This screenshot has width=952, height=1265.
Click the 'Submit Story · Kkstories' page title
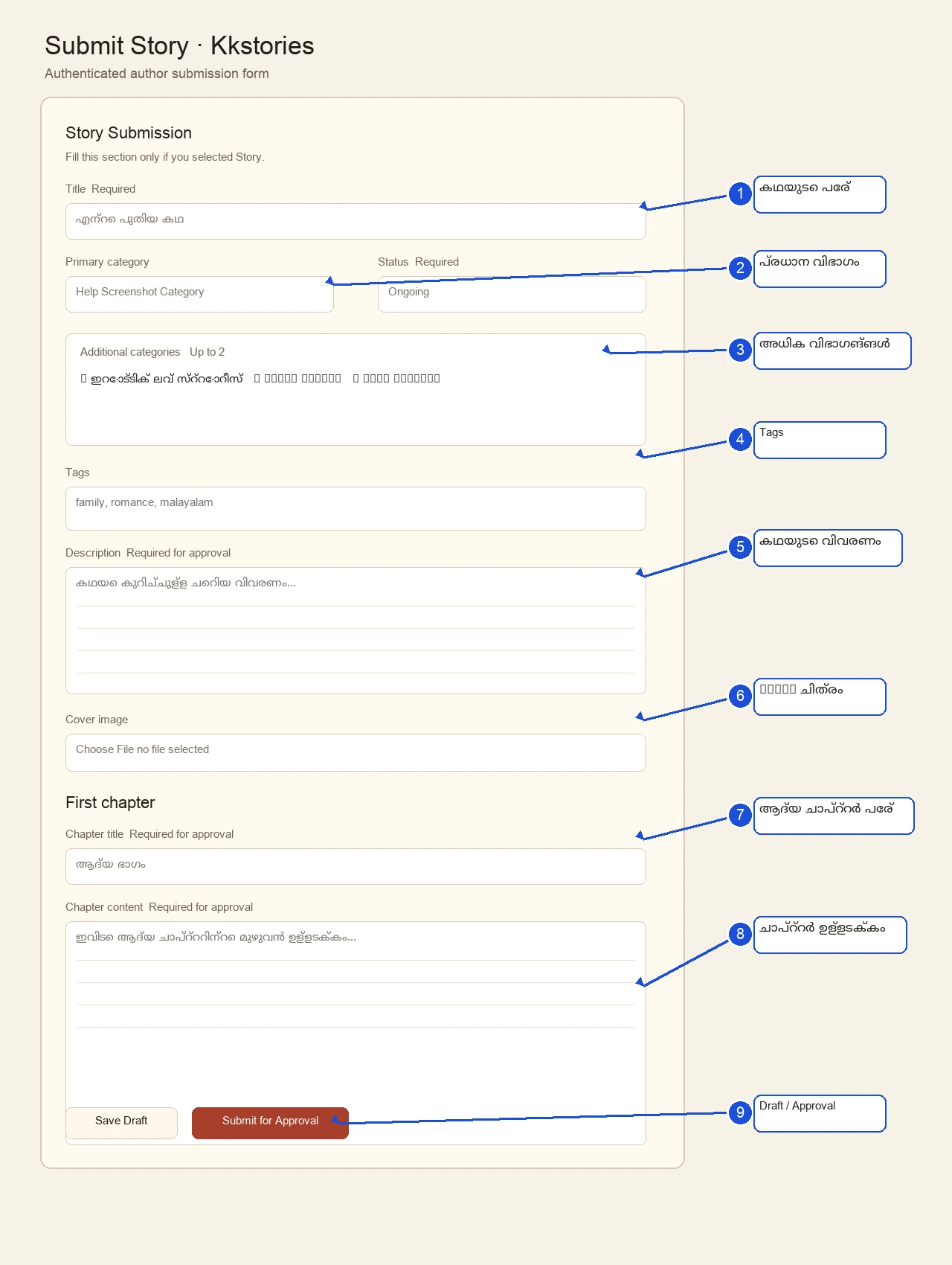click(x=179, y=45)
